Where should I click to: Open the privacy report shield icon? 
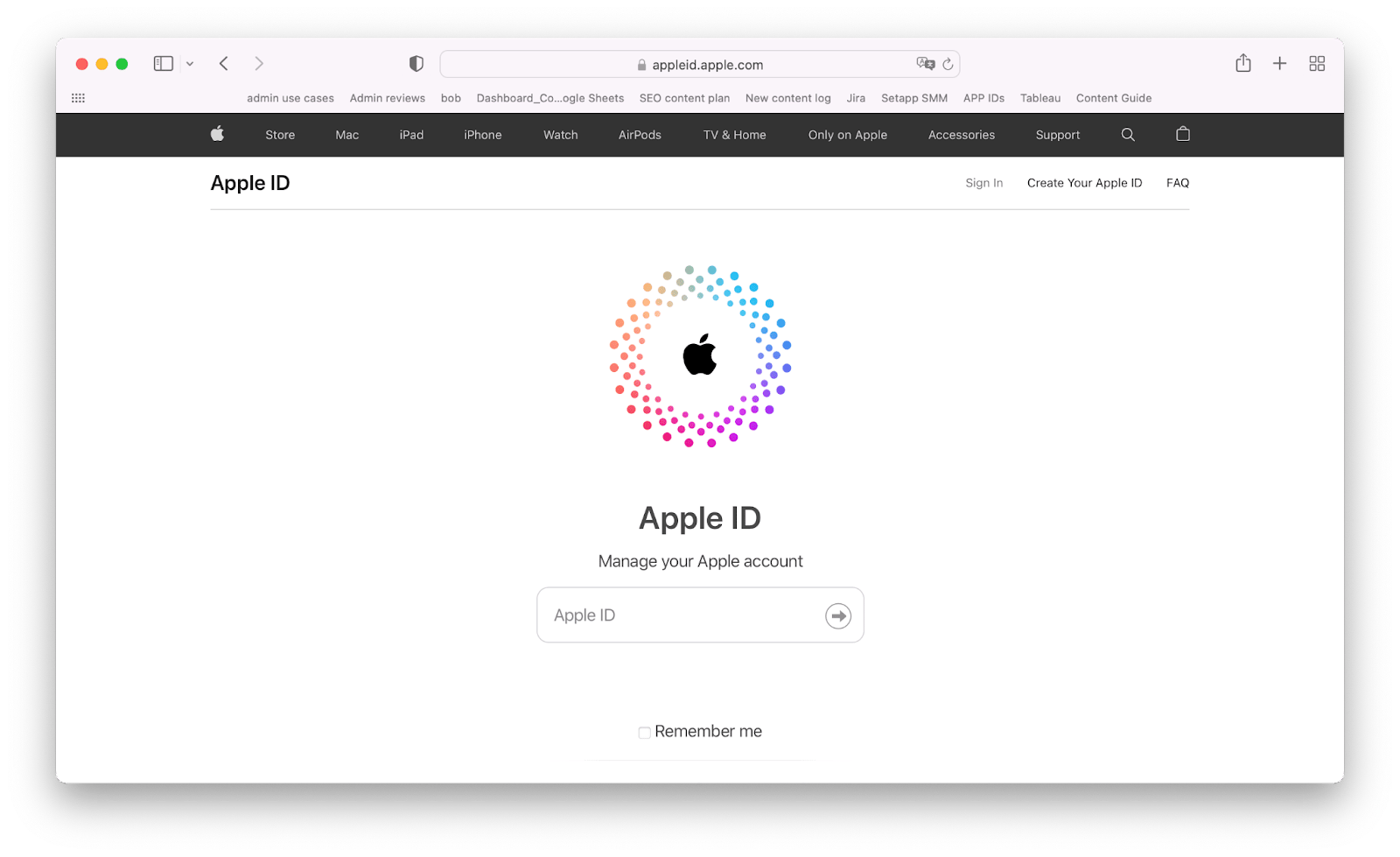click(x=416, y=64)
